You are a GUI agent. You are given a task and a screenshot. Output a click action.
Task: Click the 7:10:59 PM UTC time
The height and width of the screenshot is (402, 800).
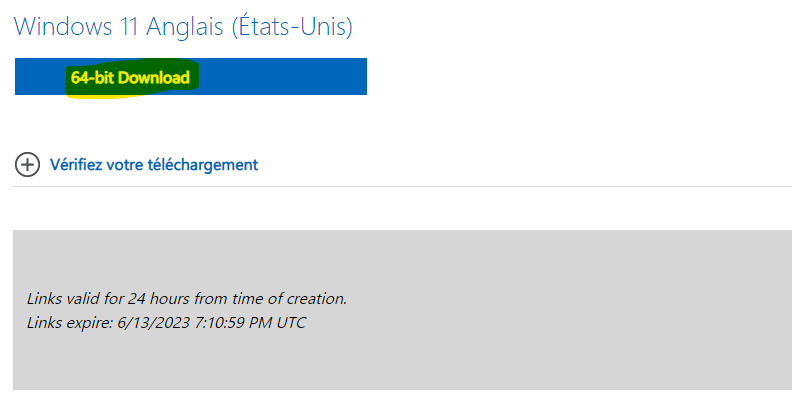click(250, 322)
